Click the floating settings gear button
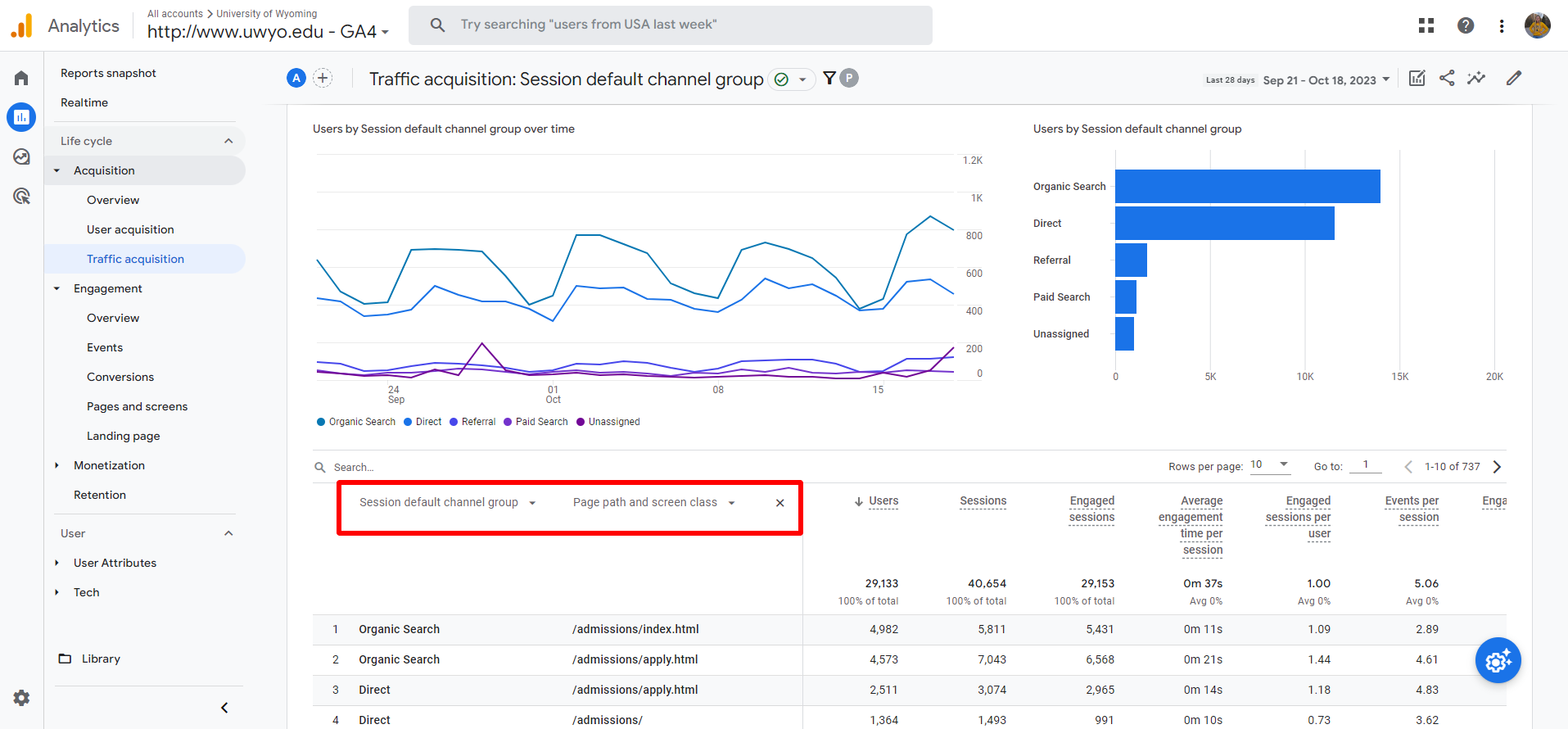The height and width of the screenshot is (729, 1568). click(x=1498, y=660)
